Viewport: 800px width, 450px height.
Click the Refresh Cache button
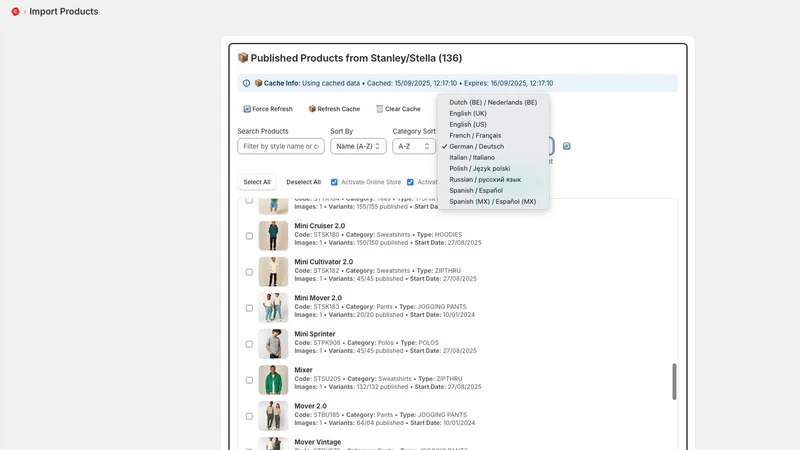tap(334, 109)
